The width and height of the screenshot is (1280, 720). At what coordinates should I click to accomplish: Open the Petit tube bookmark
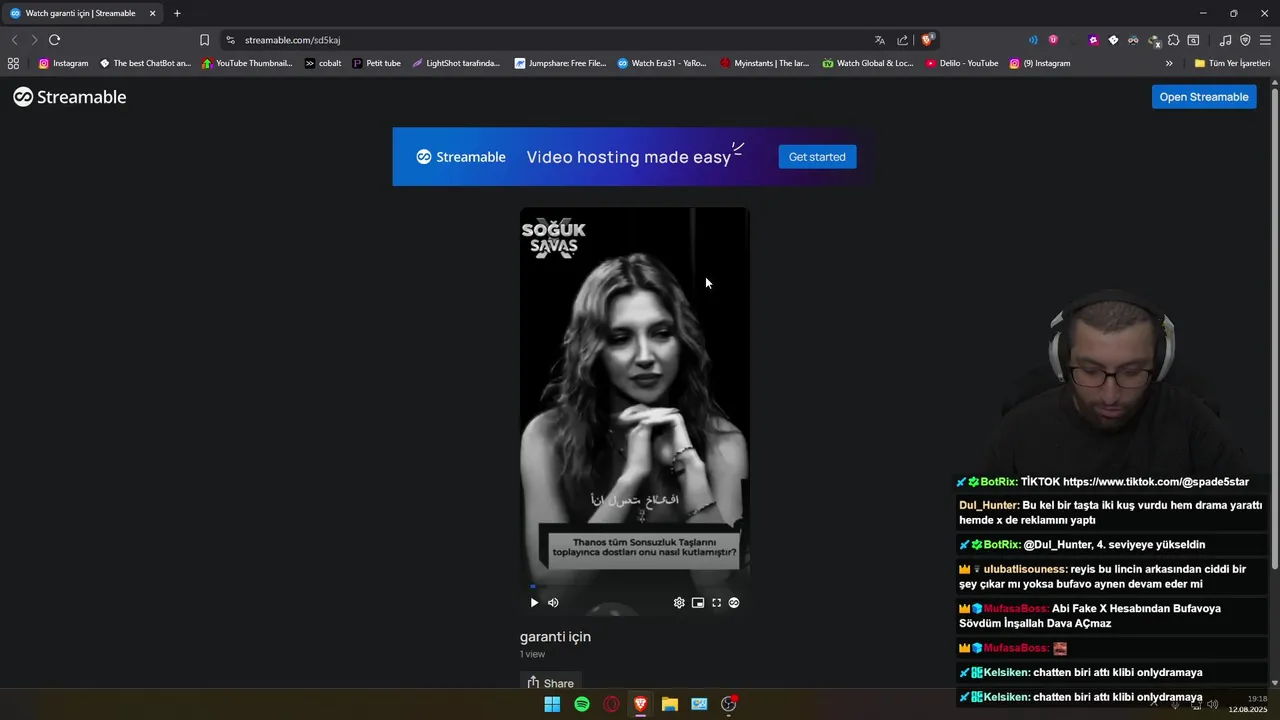376,63
